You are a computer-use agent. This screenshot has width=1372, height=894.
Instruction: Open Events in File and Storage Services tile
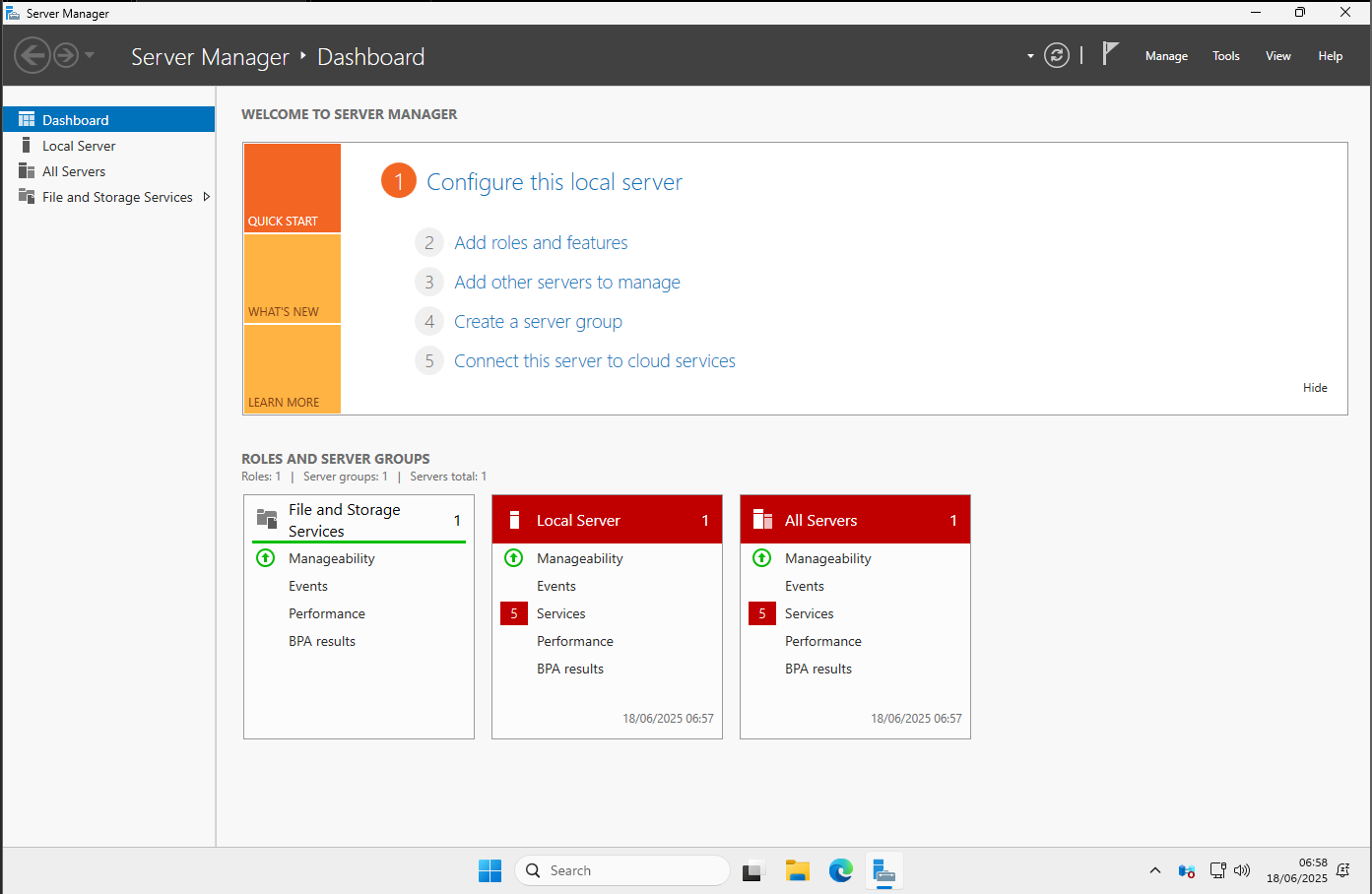coord(308,586)
